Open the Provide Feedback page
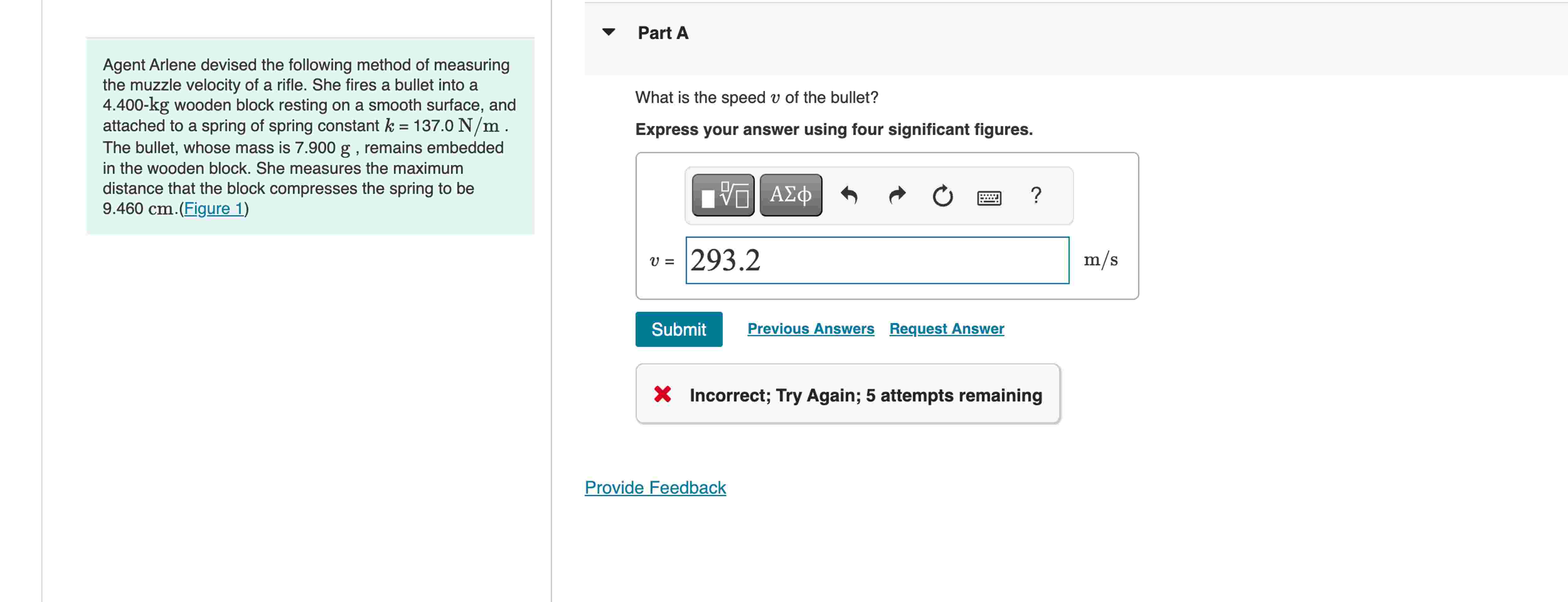This screenshot has height=602, width=1568. pyautogui.click(x=654, y=487)
